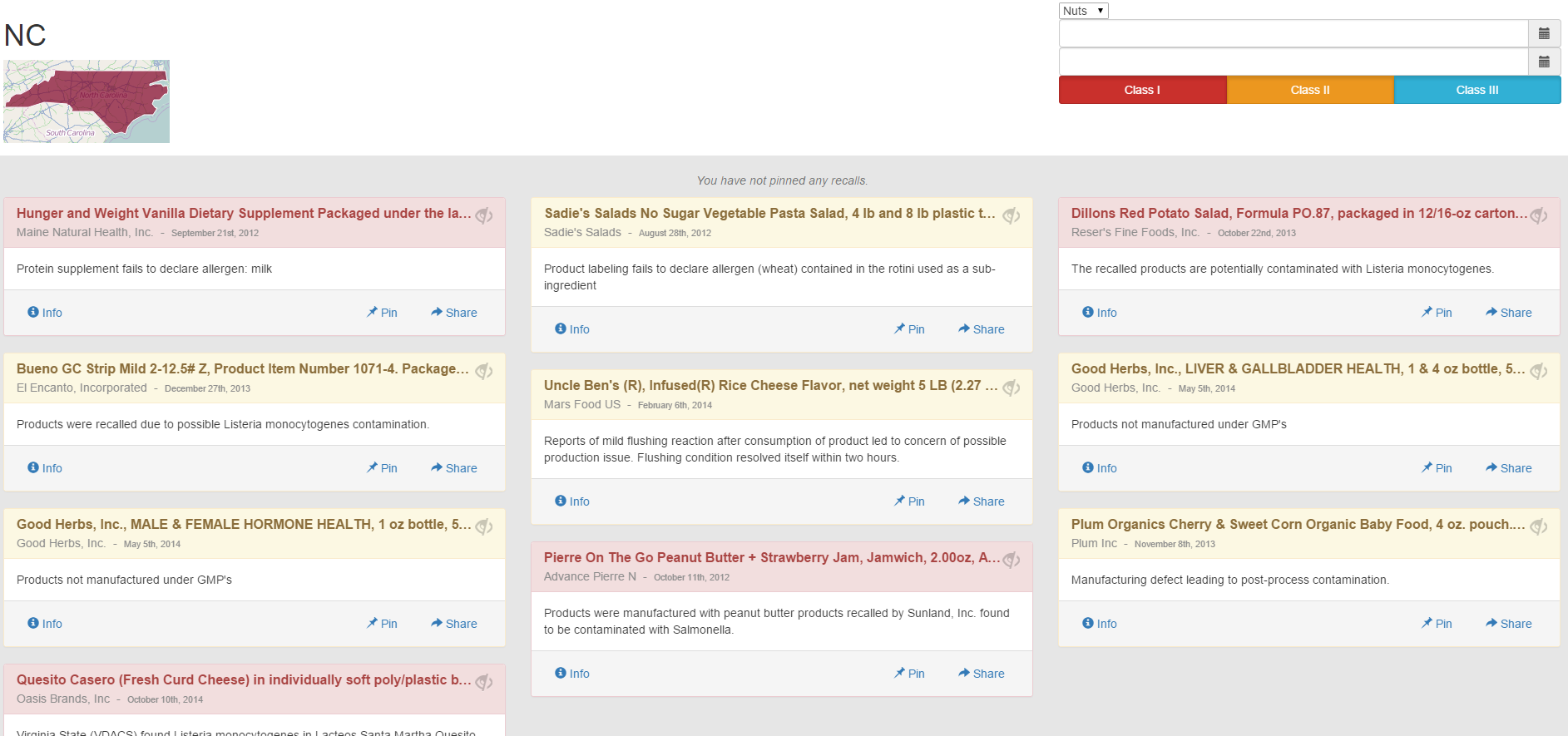
Task: Open Info for Plum Organics Baby Food
Action: tap(1100, 624)
